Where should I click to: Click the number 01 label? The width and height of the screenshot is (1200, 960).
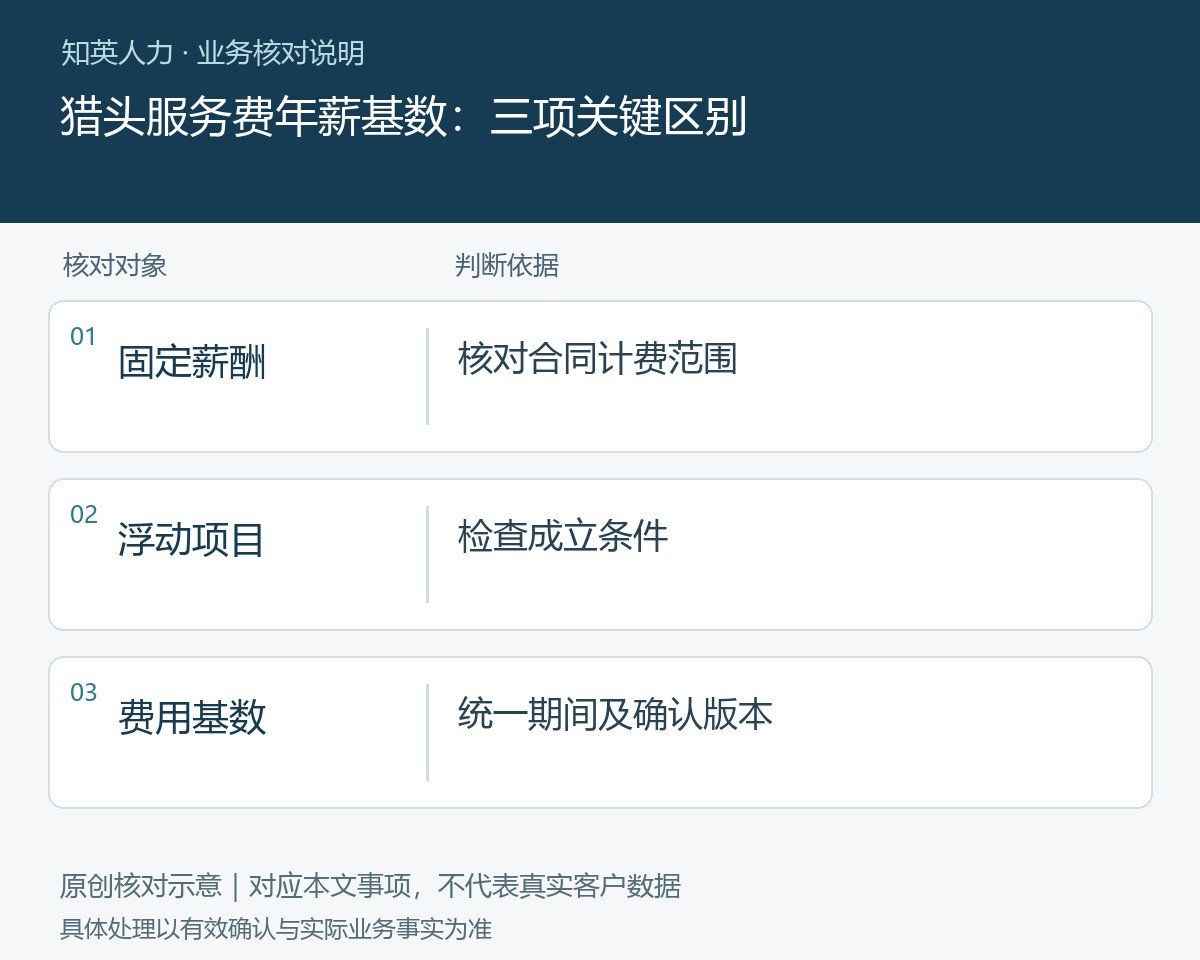pos(83,337)
